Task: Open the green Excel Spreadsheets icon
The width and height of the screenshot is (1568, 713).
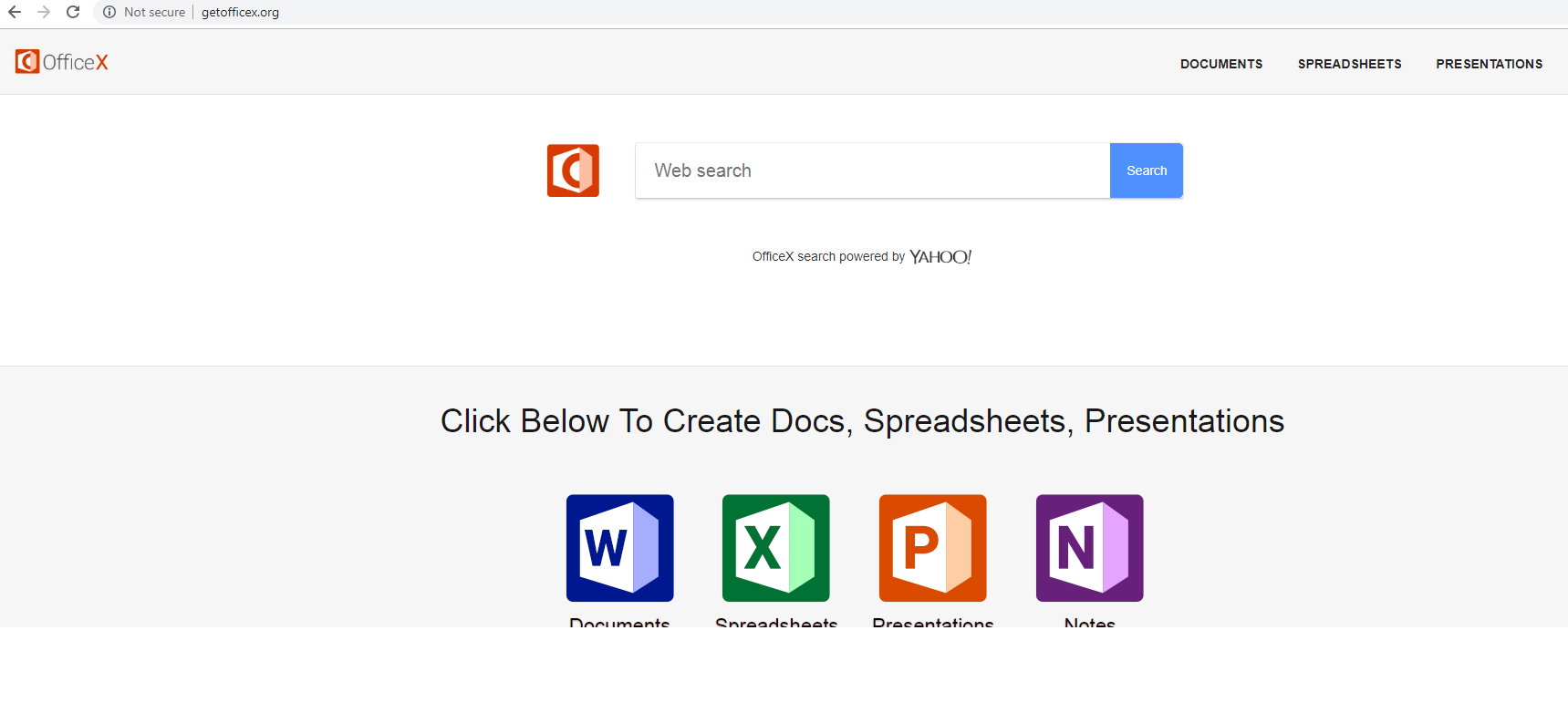Action: pyautogui.click(x=776, y=548)
